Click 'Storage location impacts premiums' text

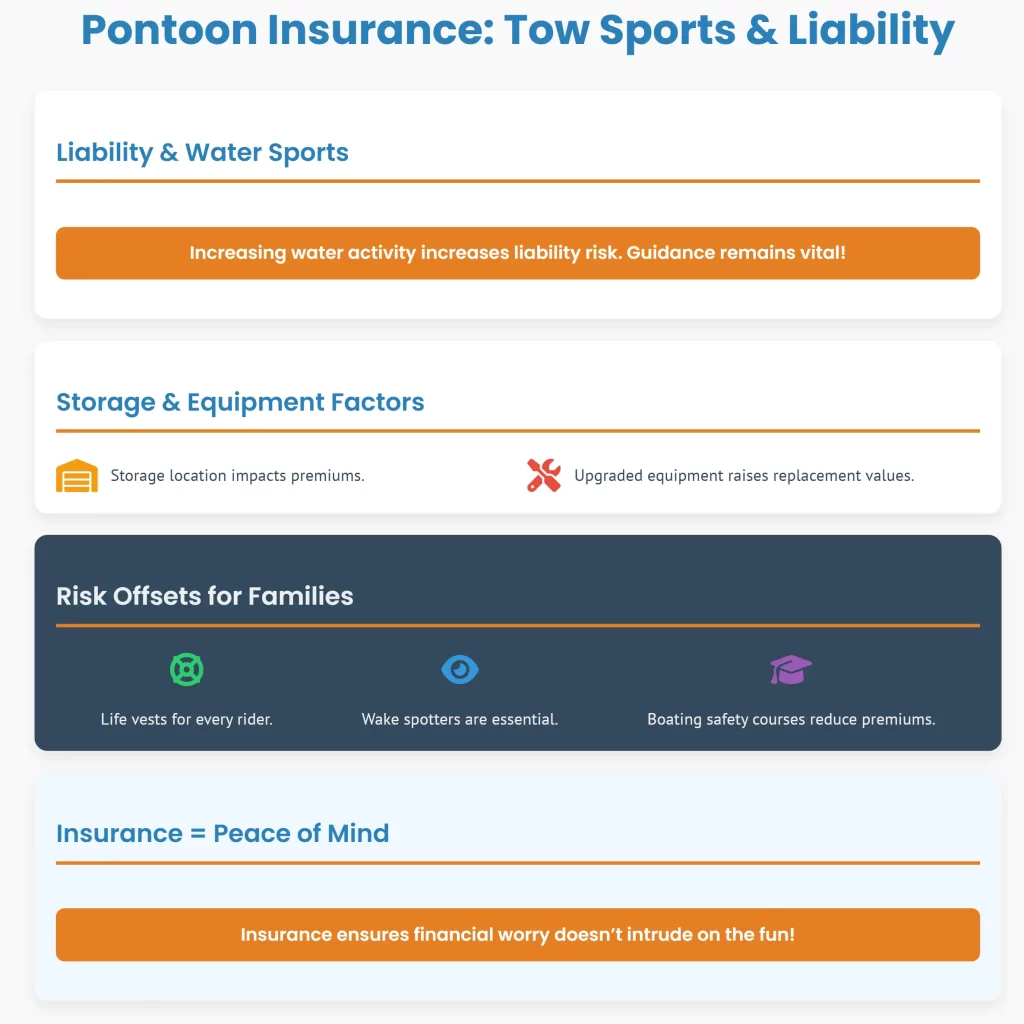pyautogui.click(x=237, y=476)
